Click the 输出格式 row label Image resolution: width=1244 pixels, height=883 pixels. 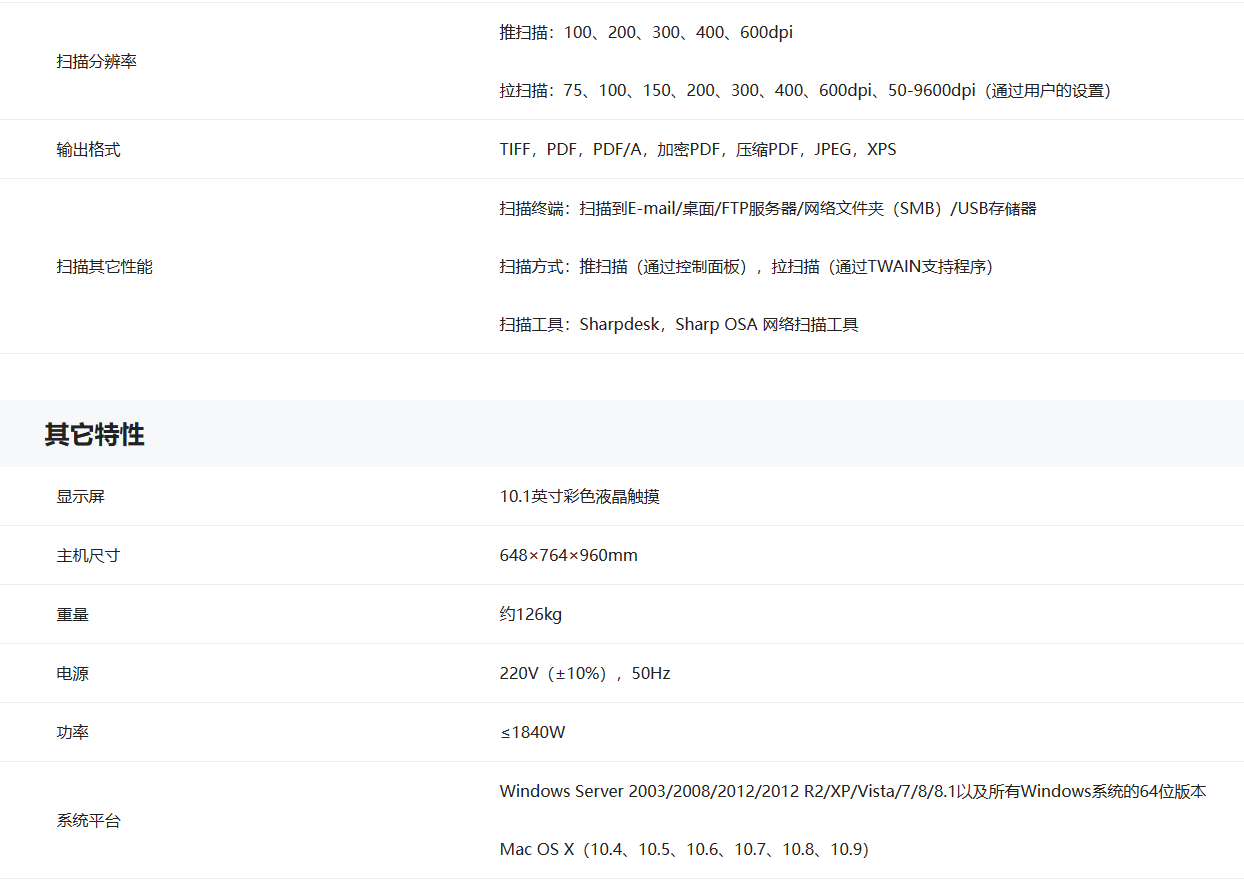tap(89, 150)
